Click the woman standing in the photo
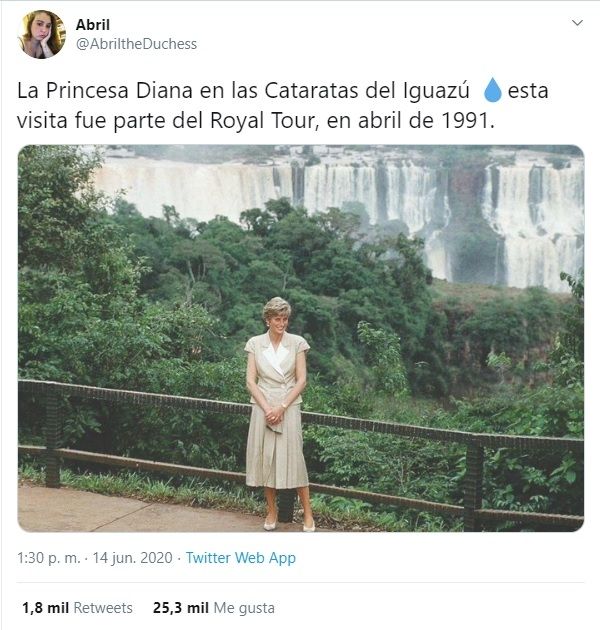 (277, 410)
